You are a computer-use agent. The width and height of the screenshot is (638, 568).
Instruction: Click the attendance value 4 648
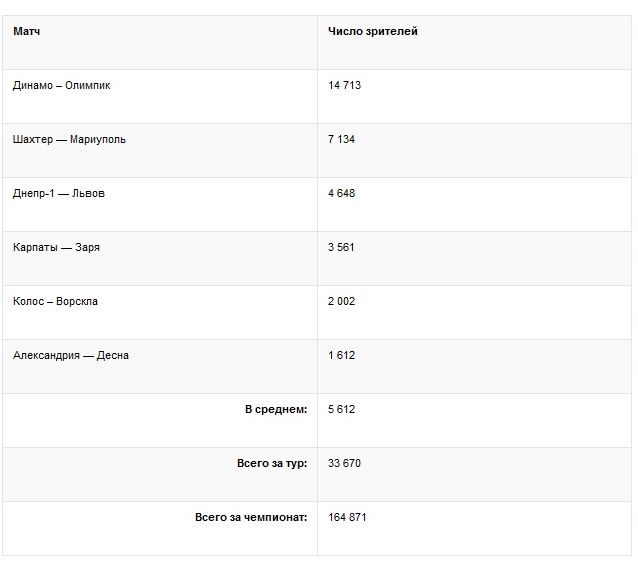coord(341,194)
